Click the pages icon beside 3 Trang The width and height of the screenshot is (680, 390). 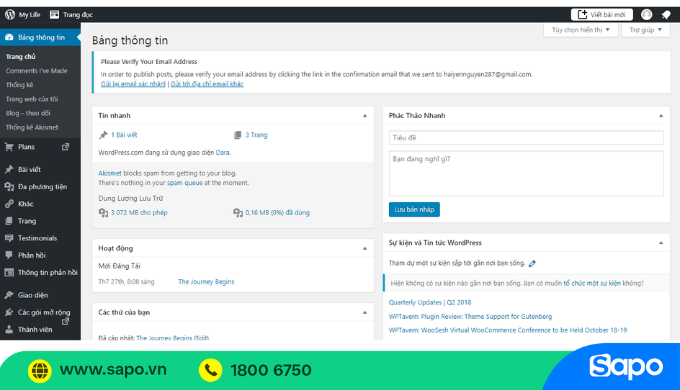pyautogui.click(x=237, y=135)
